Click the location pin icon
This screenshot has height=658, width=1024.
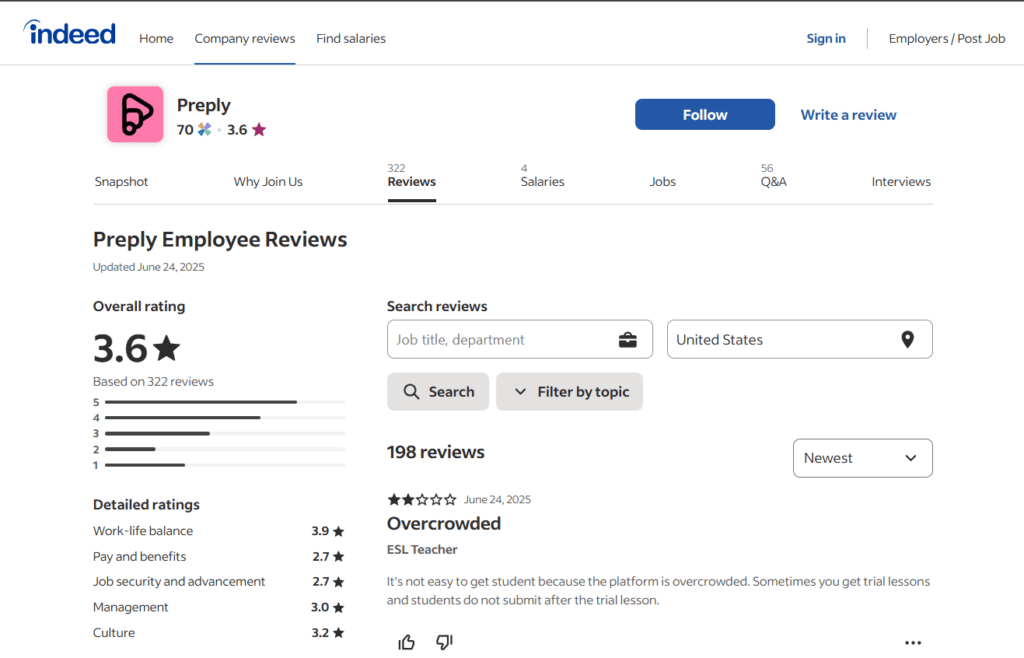click(x=907, y=340)
